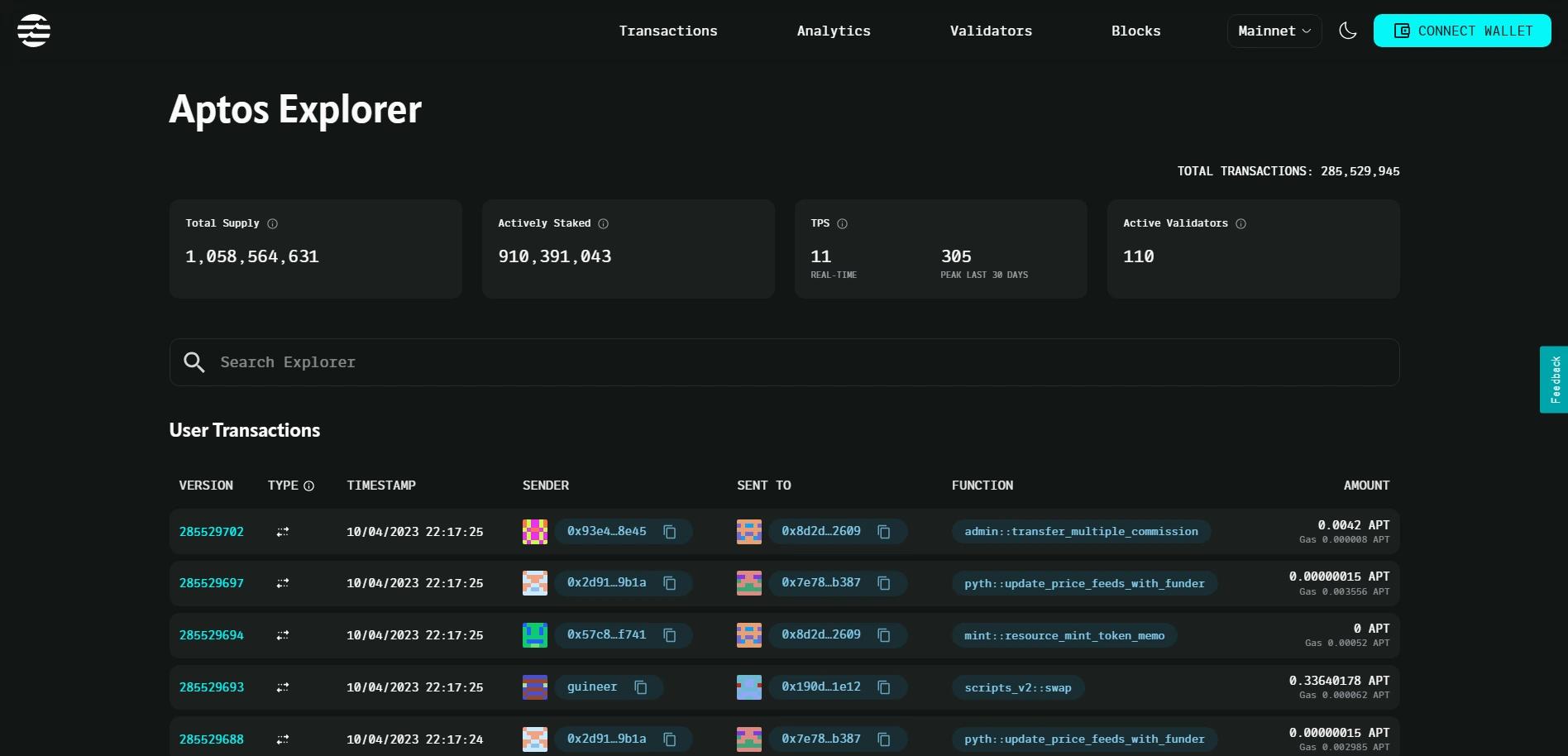
Task: Copy sender address 0x2d91...9b1a in row 285529697
Action: pos(670,583)
